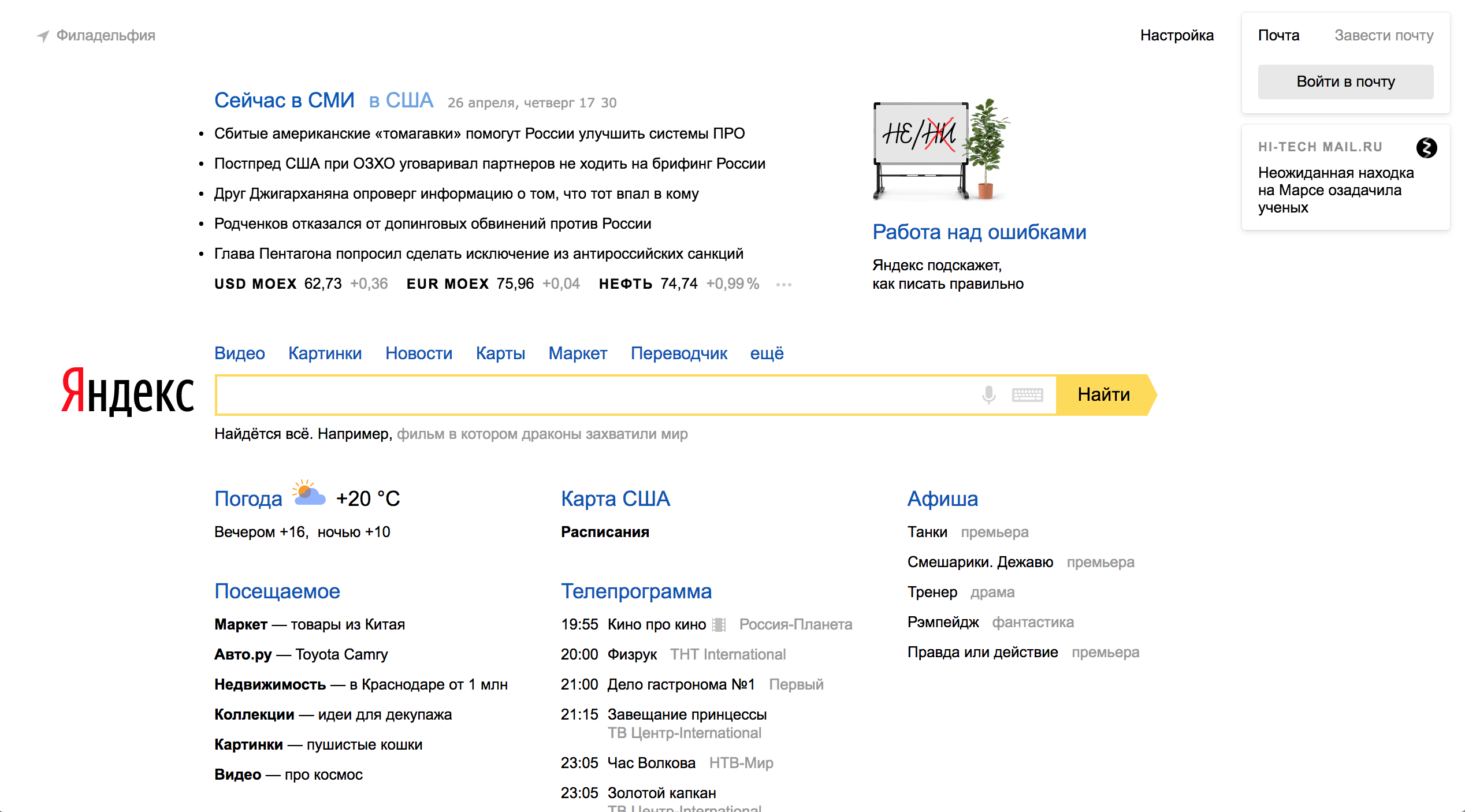Open the Картинки tab above search

point(325,353)
